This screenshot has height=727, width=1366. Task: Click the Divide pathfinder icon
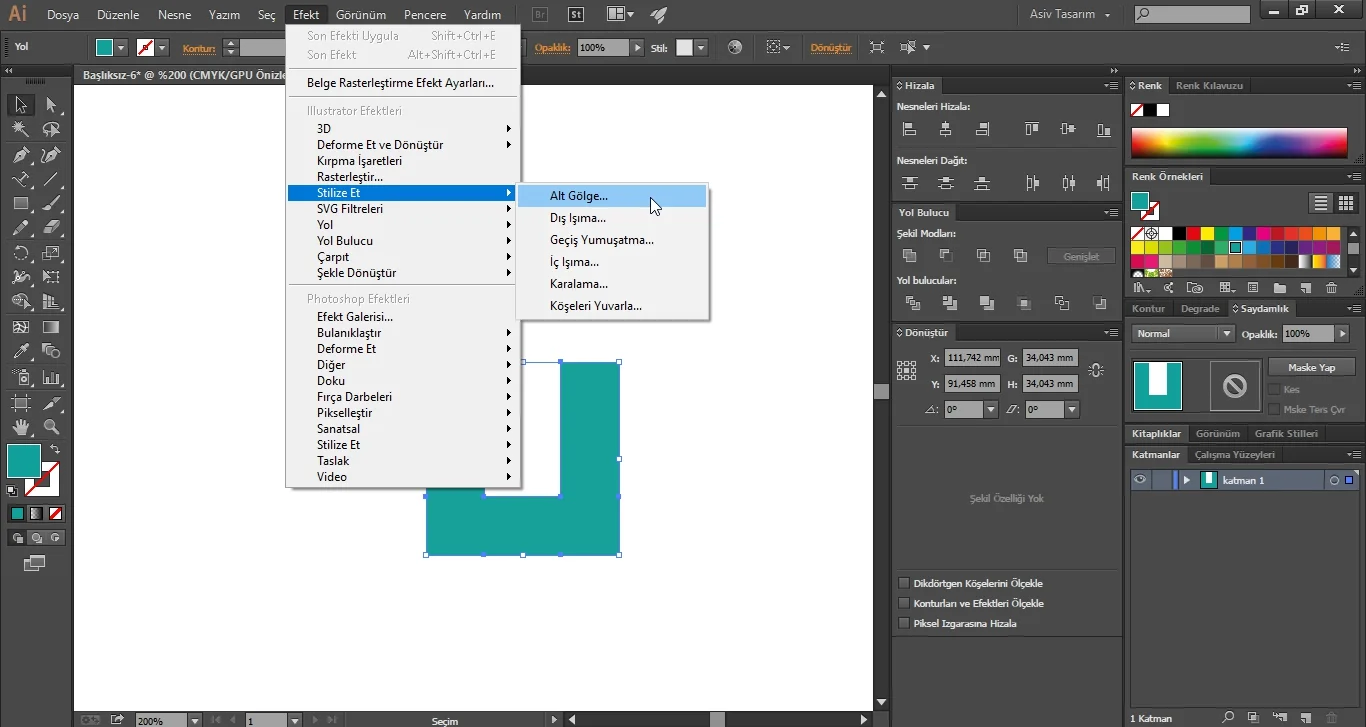coord(912,303)
